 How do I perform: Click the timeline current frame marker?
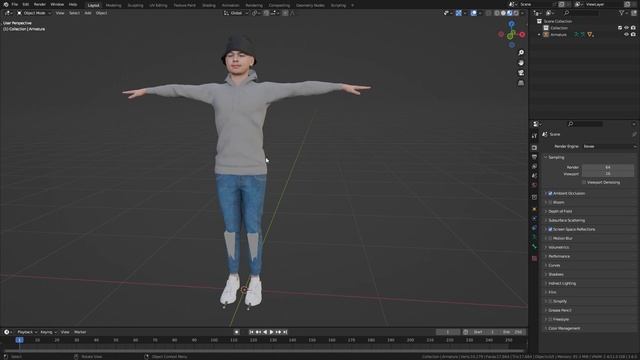pyautogui.click(x=19, y=340)
